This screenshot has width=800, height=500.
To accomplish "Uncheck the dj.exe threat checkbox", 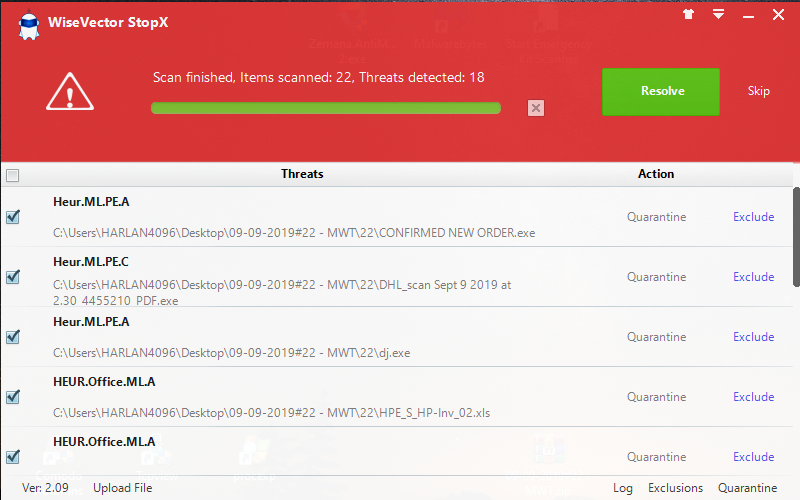I will tap(13, 337).
